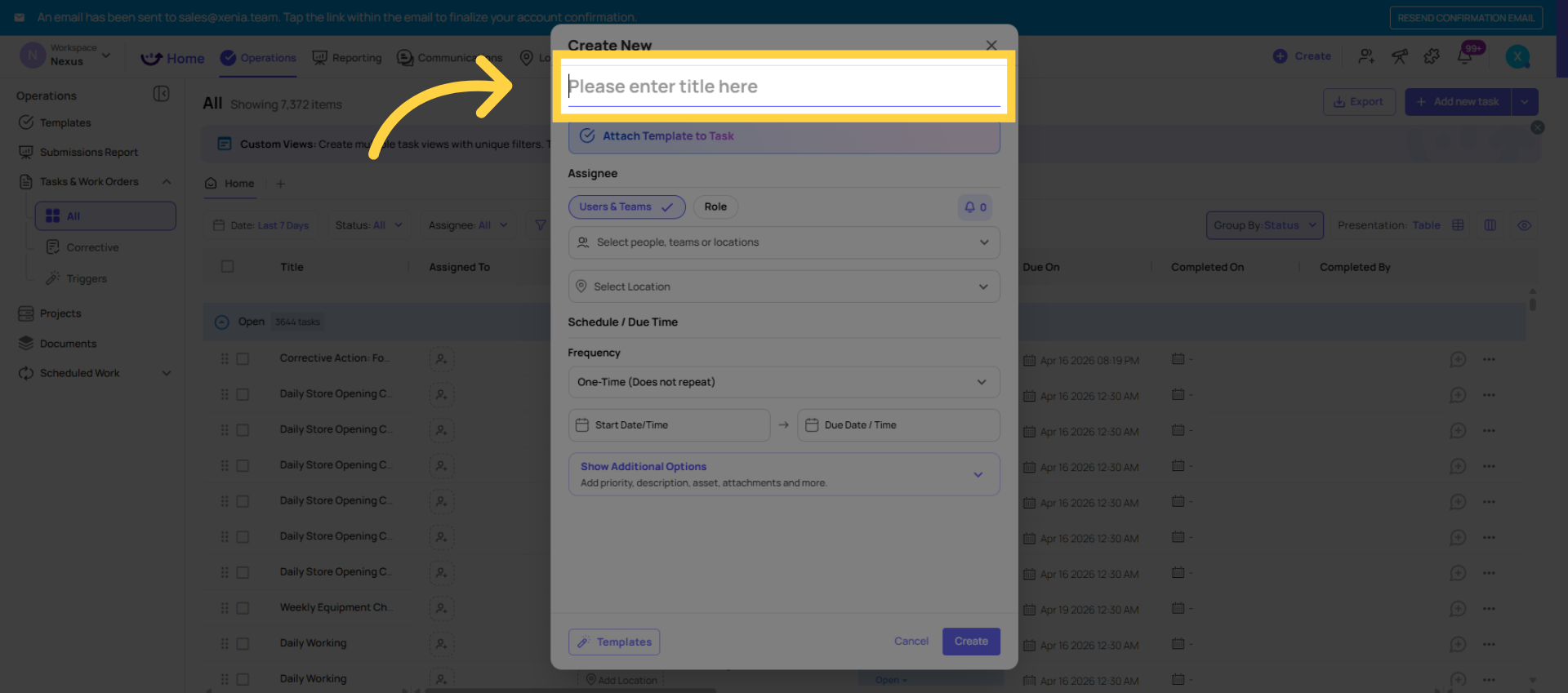Go to Home in top navigation

pyautogui.click(x=173, y=58)
